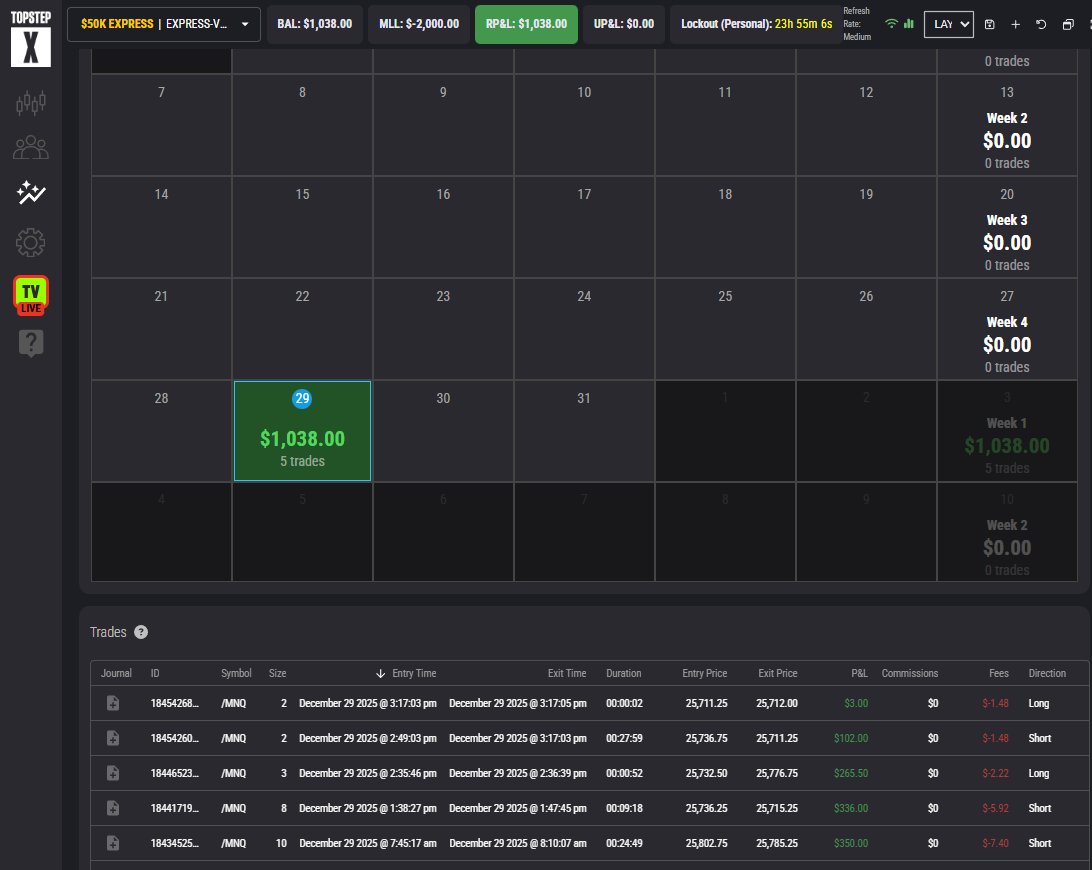Image resolution: width=1092 pixels, height=870 pixels.
Task: Sort by the Size column header
Action: 277,673
